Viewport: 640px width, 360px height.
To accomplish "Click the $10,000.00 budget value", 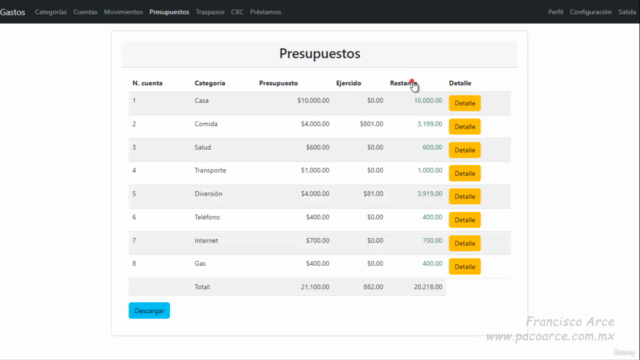I will [313, 100].
